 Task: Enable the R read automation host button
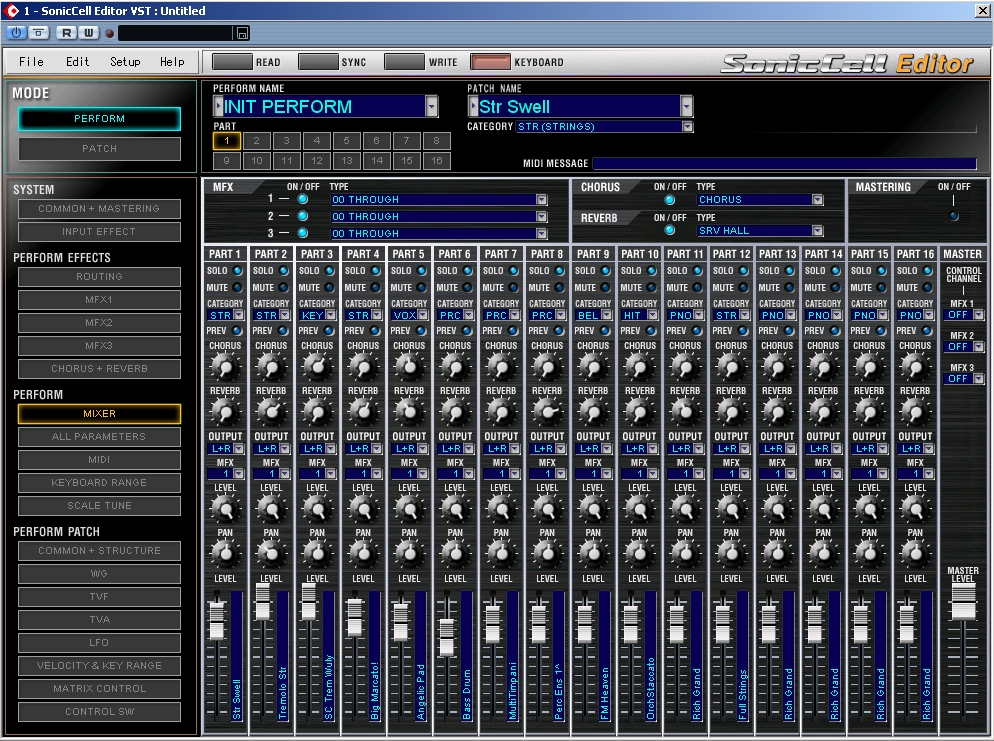point(67,33)
